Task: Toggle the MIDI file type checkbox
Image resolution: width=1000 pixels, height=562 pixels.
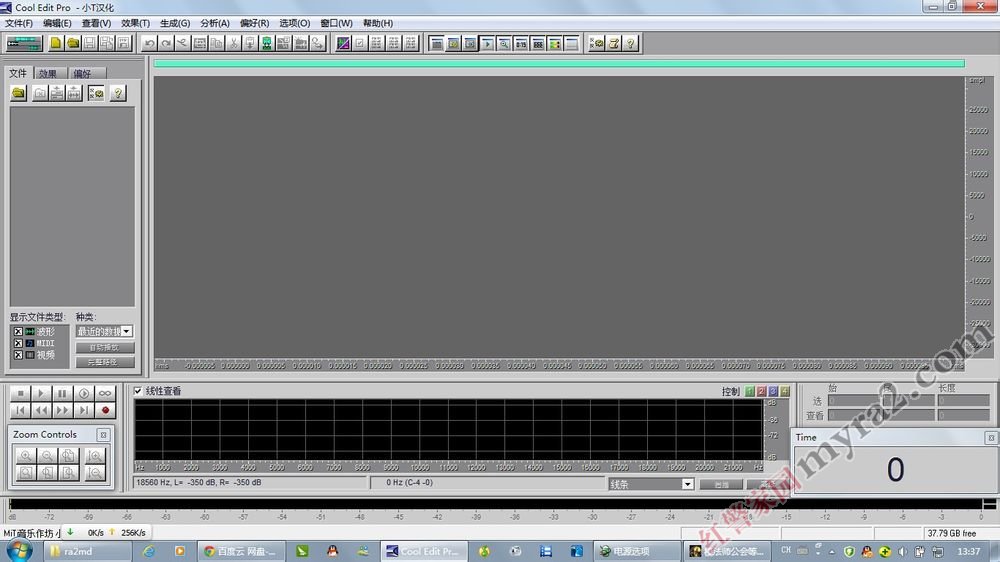Action: click(x=18, y=343)
